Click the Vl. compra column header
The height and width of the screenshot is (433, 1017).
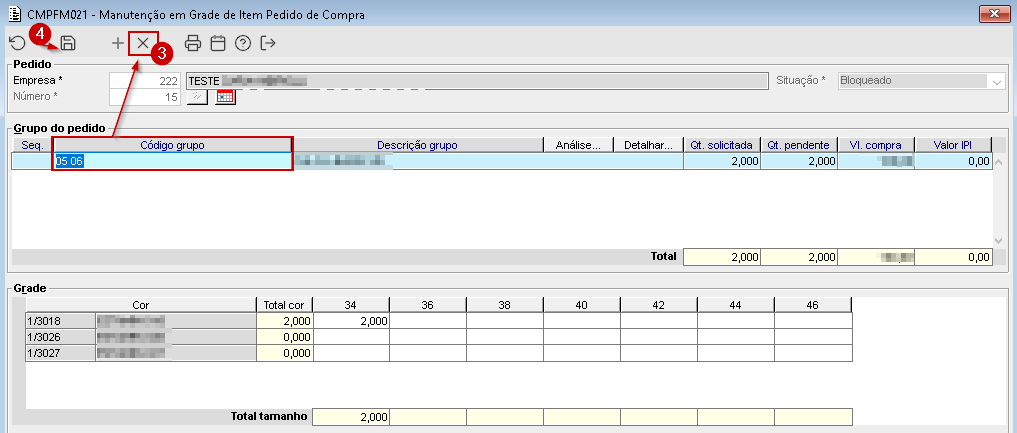876,145
